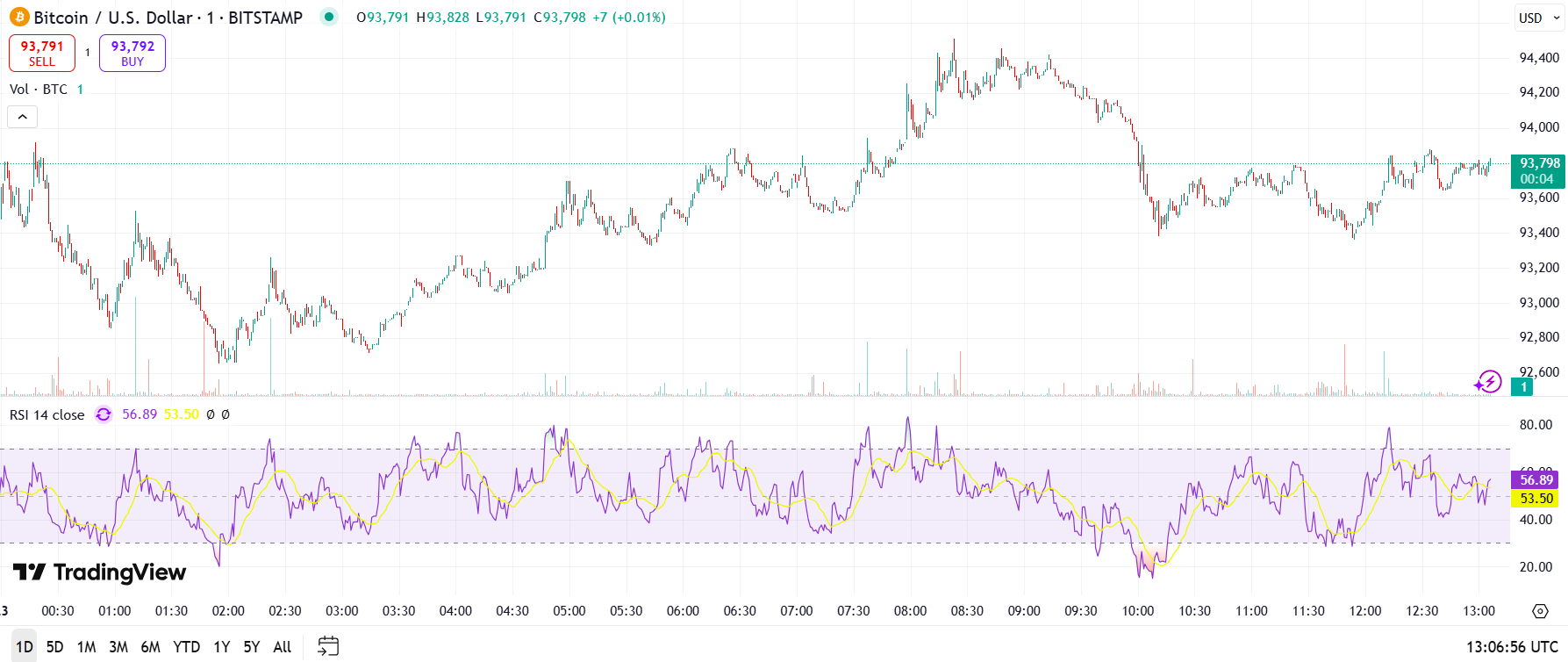The image size is (1568, 662).
Task: Collapse the indicator legend with the arrow button
Action: coord(23,117)
